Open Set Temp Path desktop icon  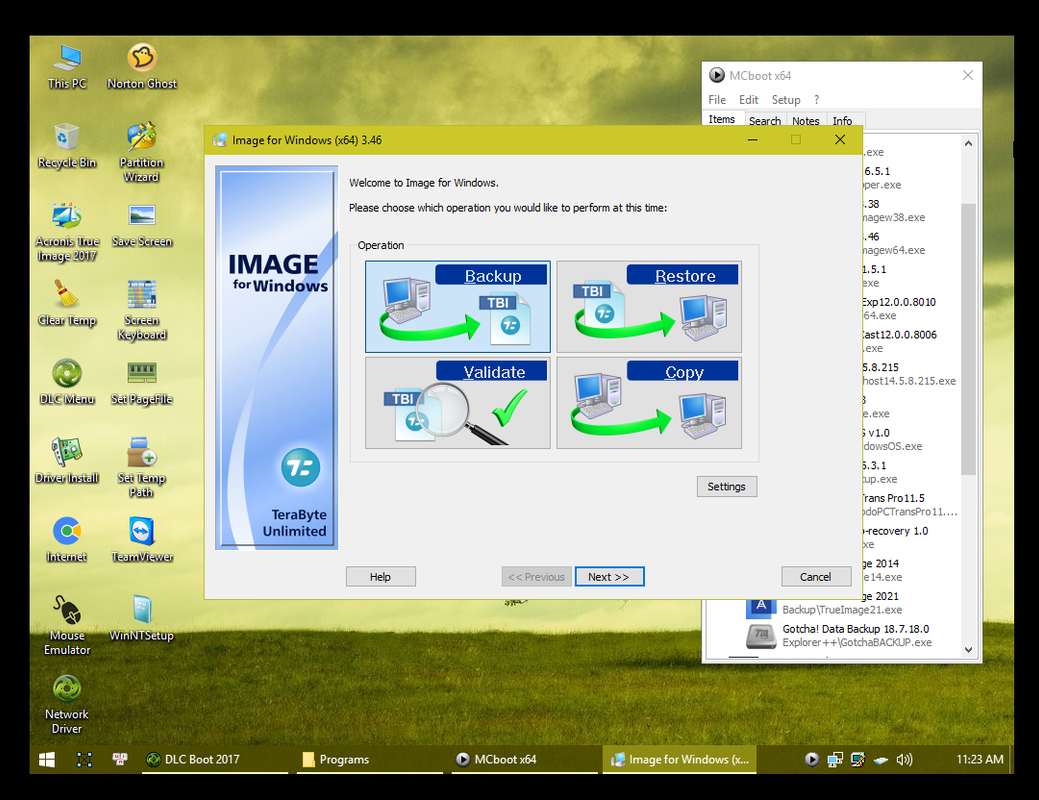[141, 467]
